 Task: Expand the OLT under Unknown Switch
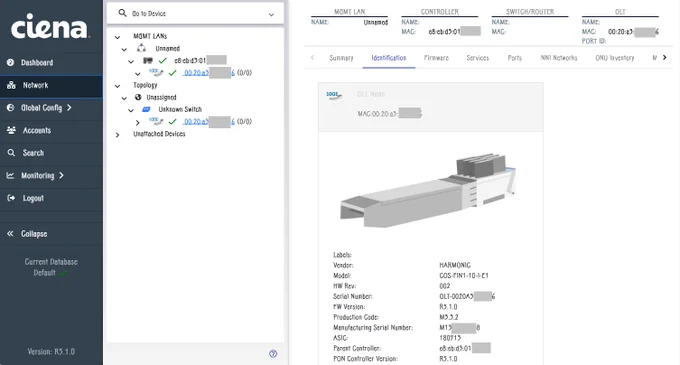pos(138,123)
